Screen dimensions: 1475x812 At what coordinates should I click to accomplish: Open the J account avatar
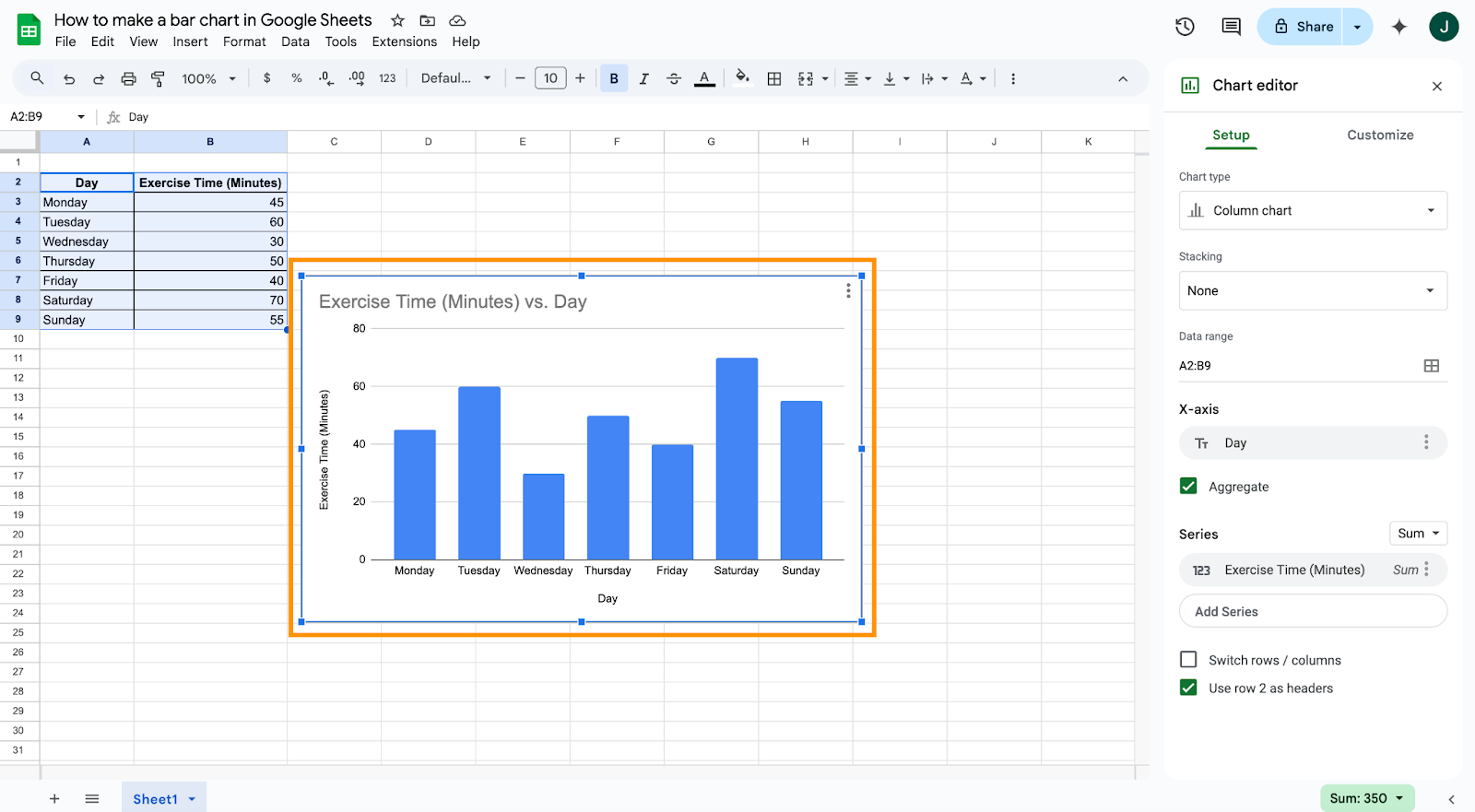(x=1444, y=27)
